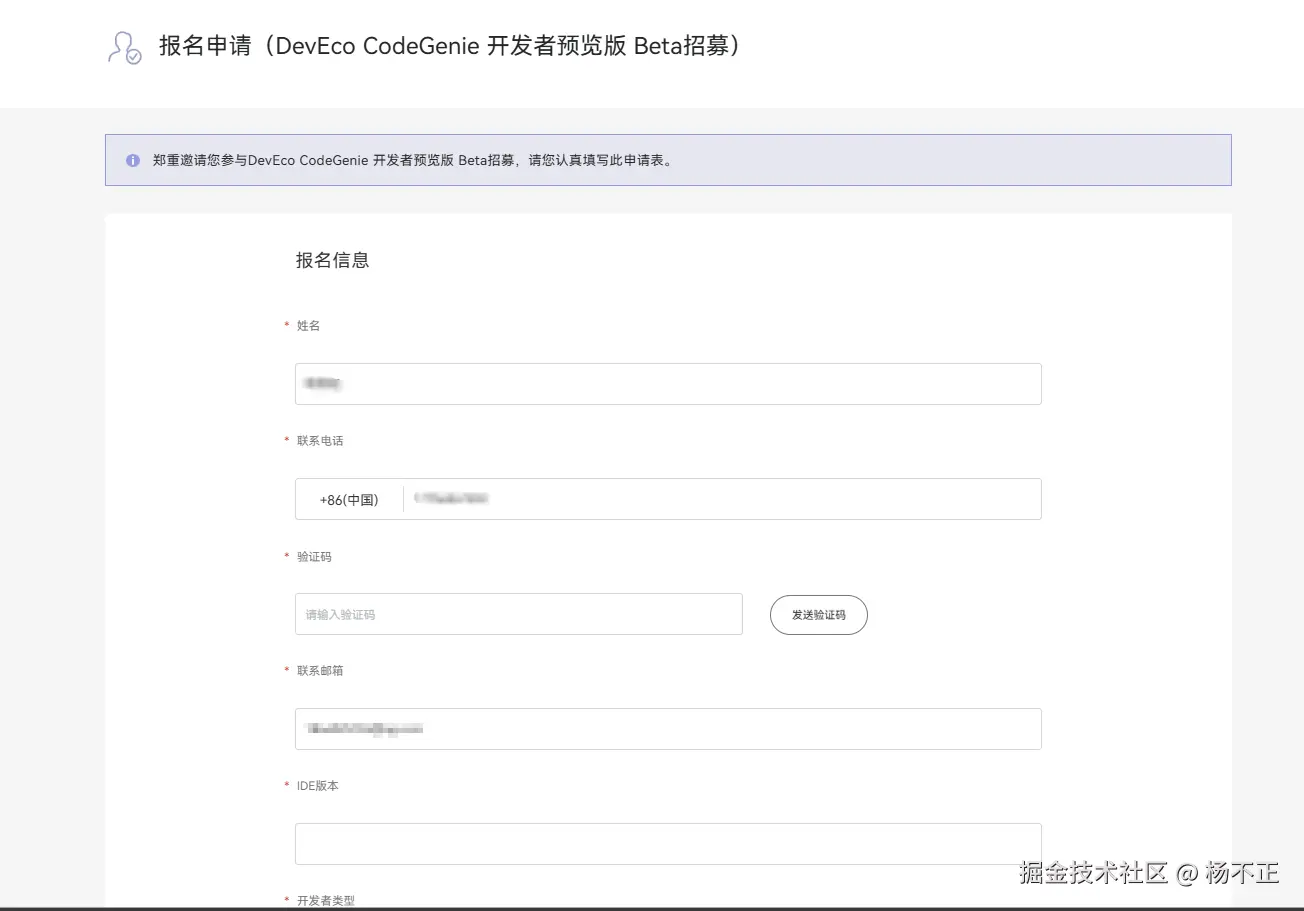
Task: Focus the 联系邮箱 email input field
Action: point(668,729)
